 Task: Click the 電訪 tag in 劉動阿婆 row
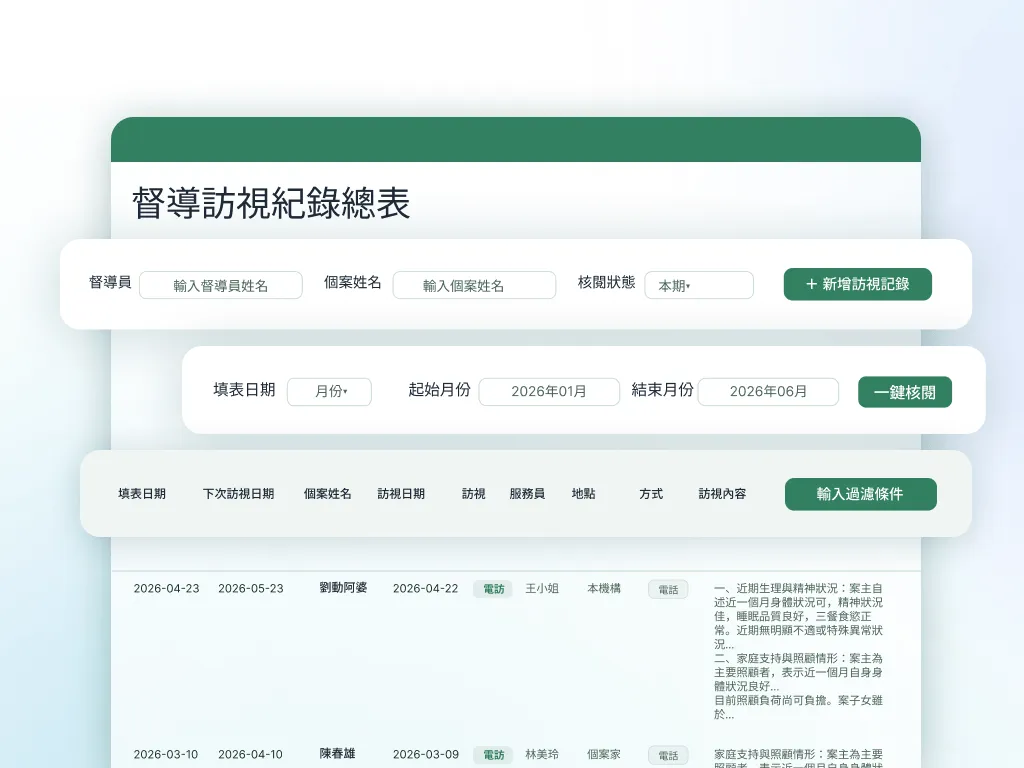click(x=494, y=589)
